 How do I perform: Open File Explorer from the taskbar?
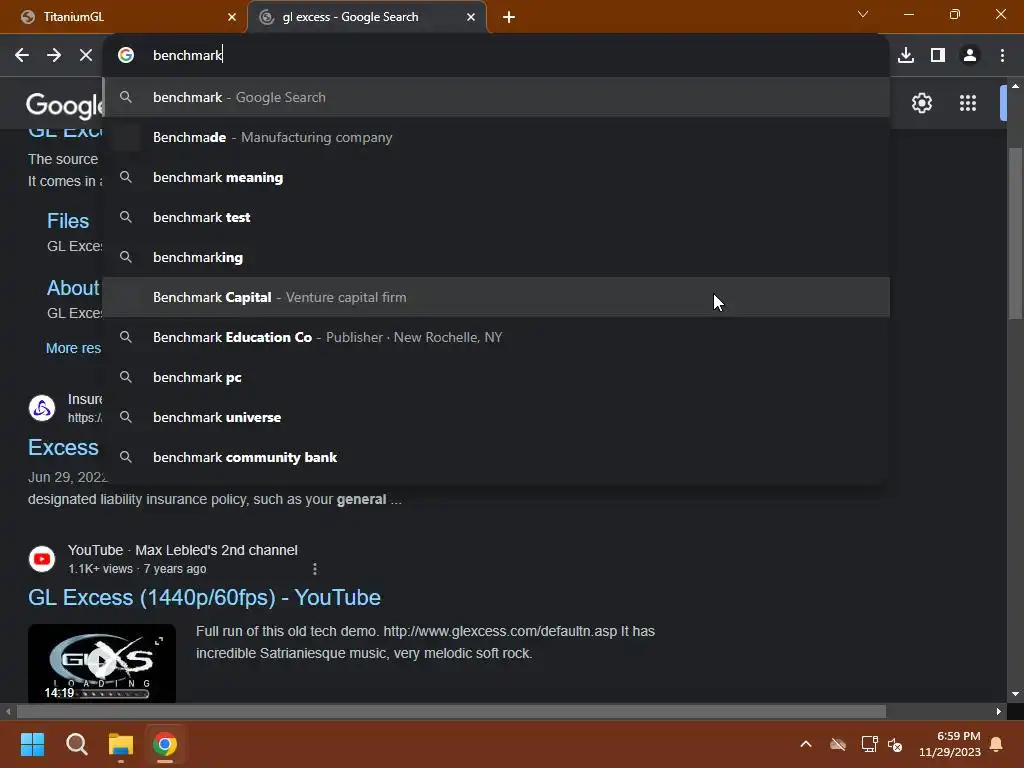coord(121,744)
